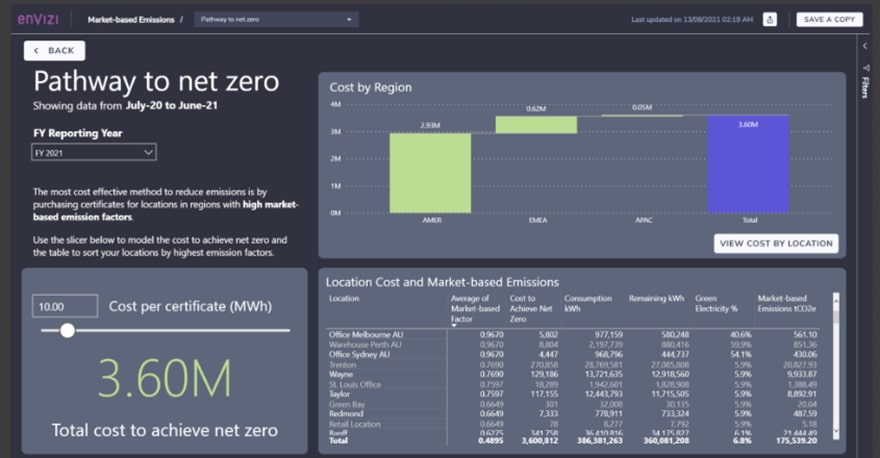Expand the FY 2021 reporting year dropdown
Viewport: 880px width, 458px height.
pos(94,153)
